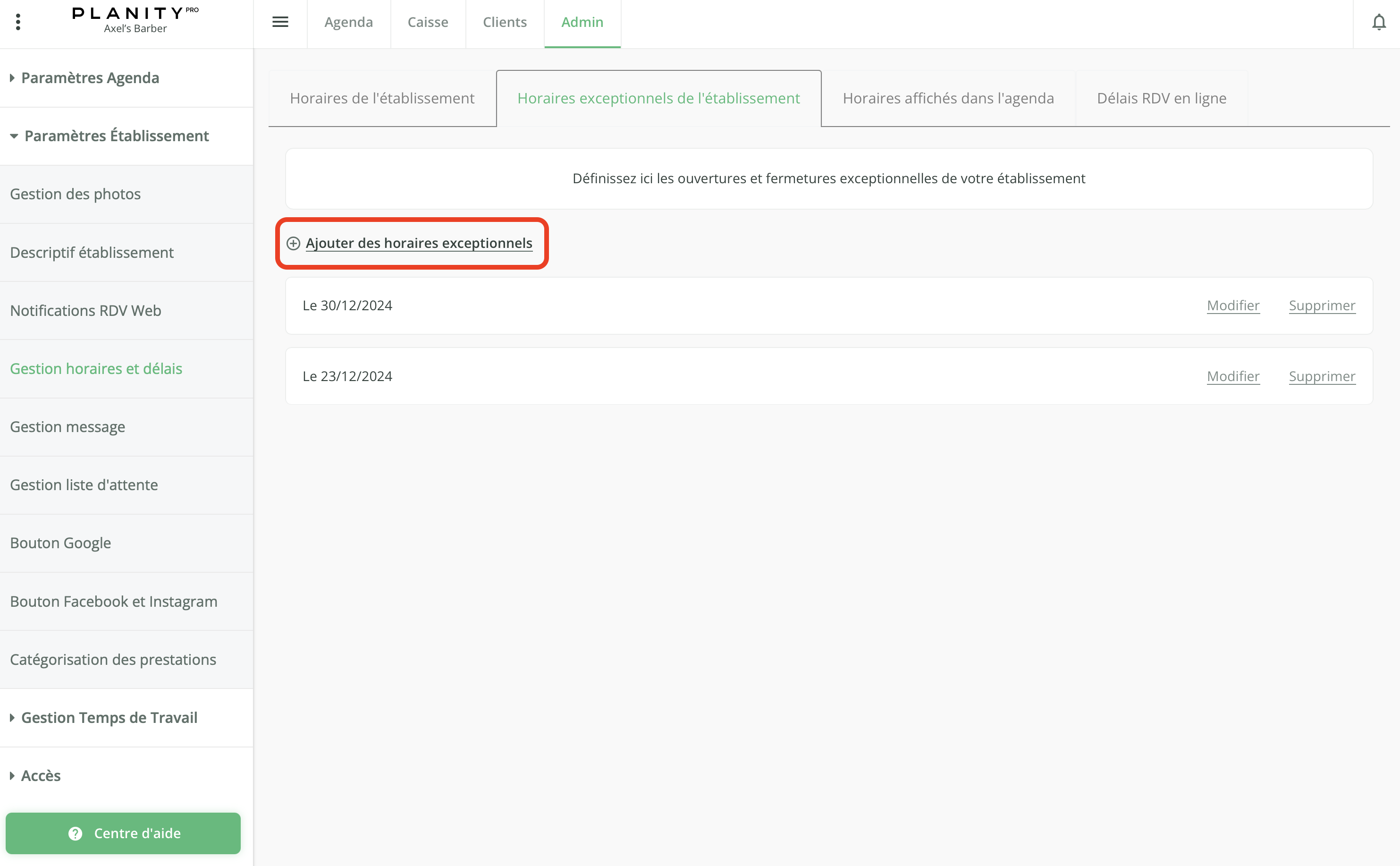This screenshot has height=866, width=1400.
Task: Expand Paramètres Agenda section
Action: 90,78
